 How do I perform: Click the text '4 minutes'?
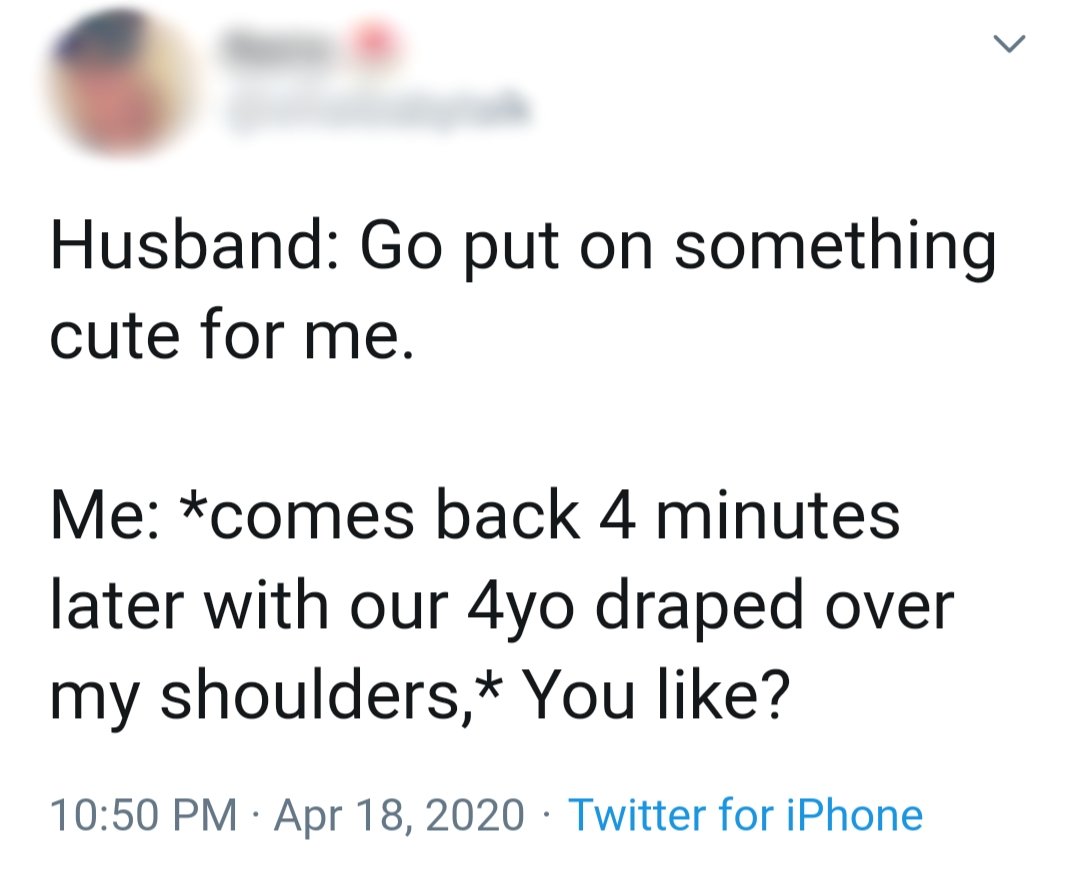pyautogui.click(x=748, y=515)
